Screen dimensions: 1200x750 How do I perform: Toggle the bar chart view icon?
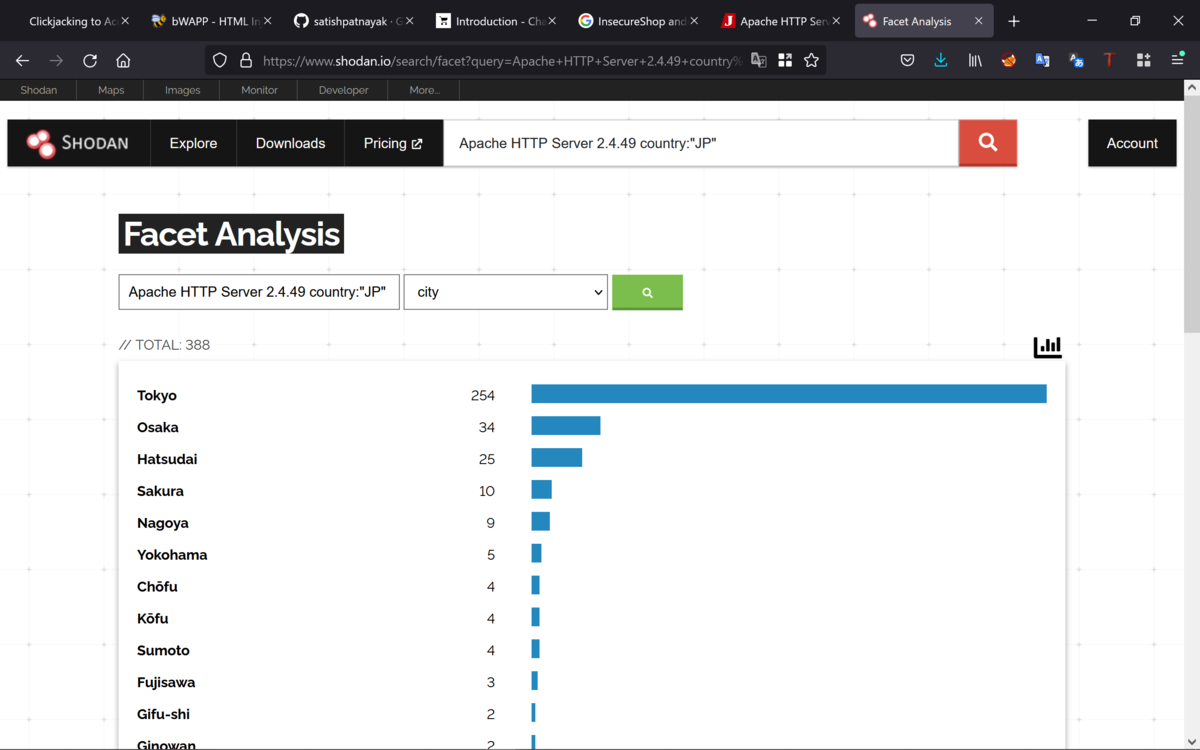[x=1047, y=346]
